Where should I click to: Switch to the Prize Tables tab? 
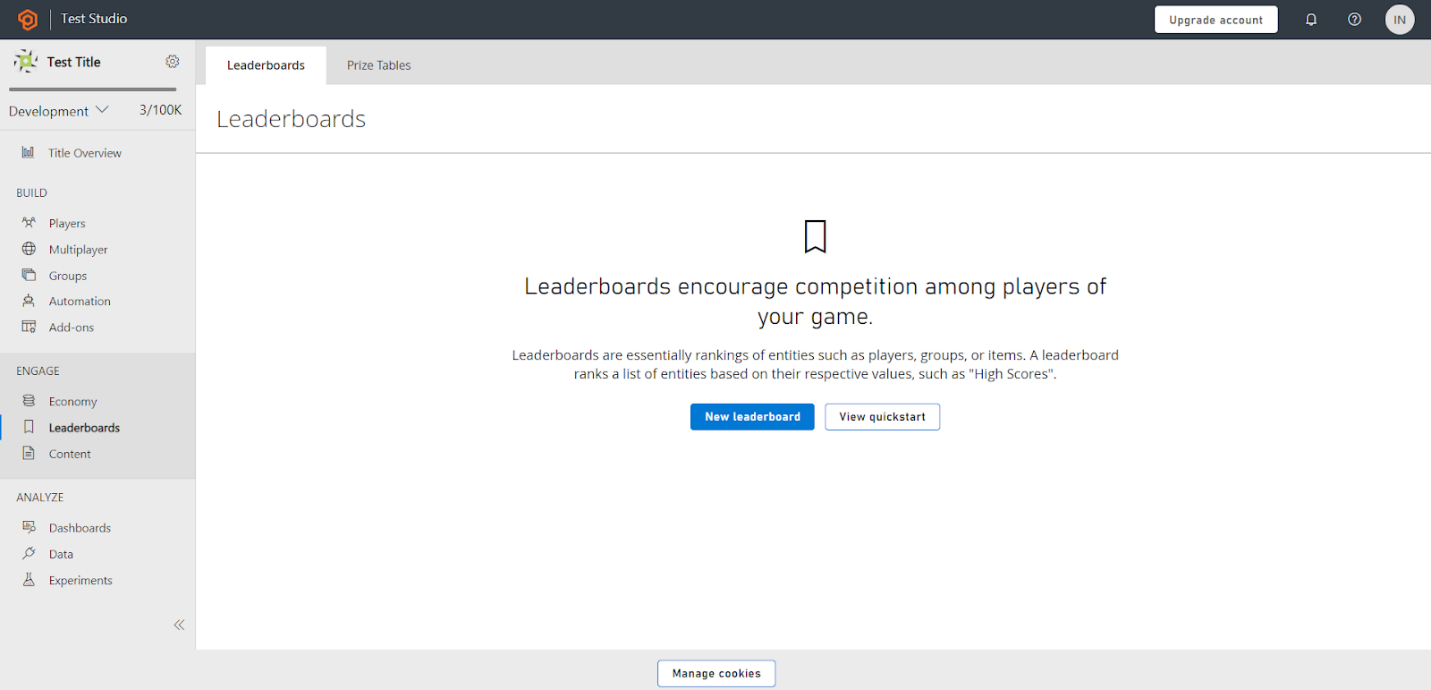[x=379, y=65]
